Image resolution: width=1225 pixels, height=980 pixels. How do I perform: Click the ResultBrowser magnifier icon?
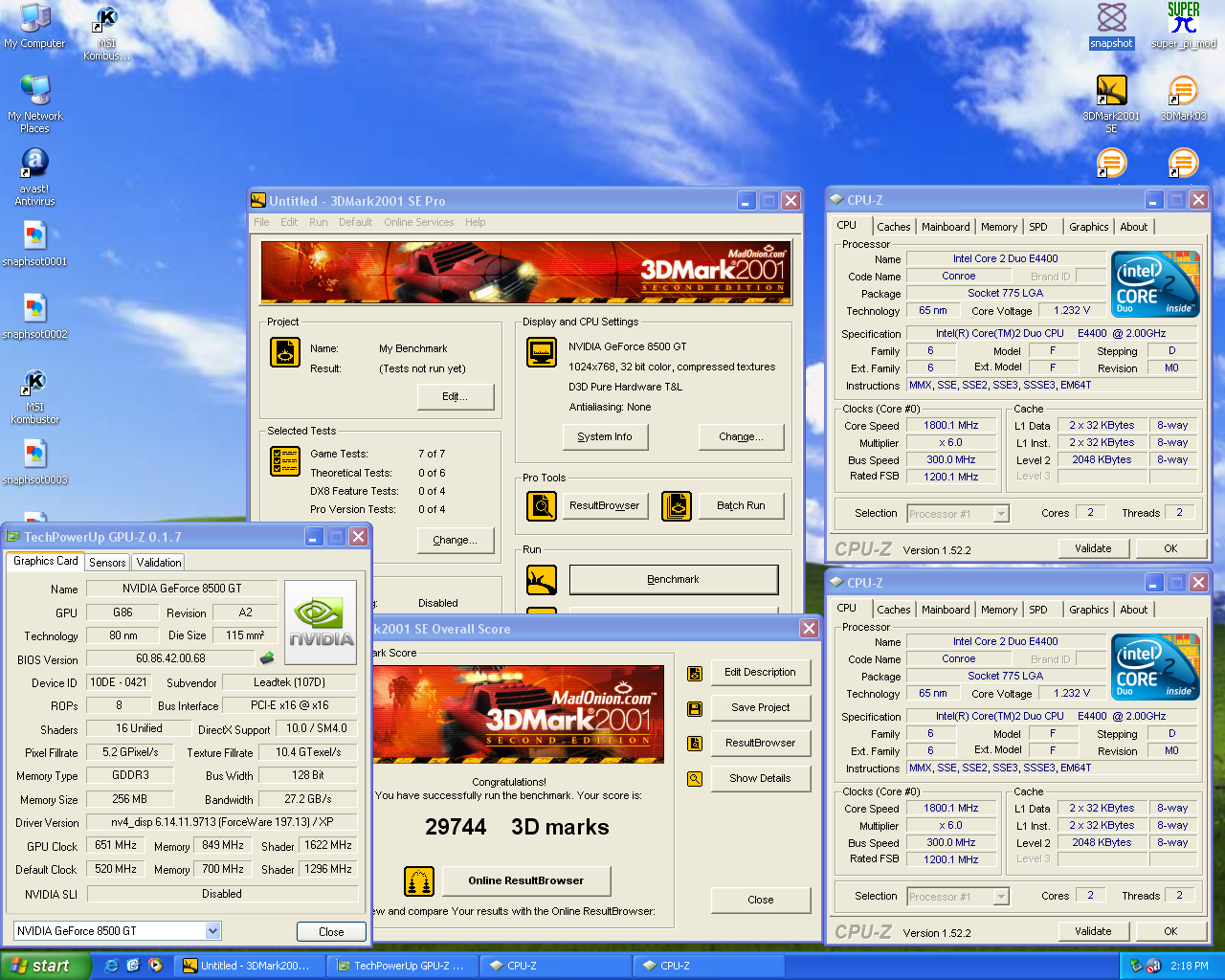coord(542,505)
